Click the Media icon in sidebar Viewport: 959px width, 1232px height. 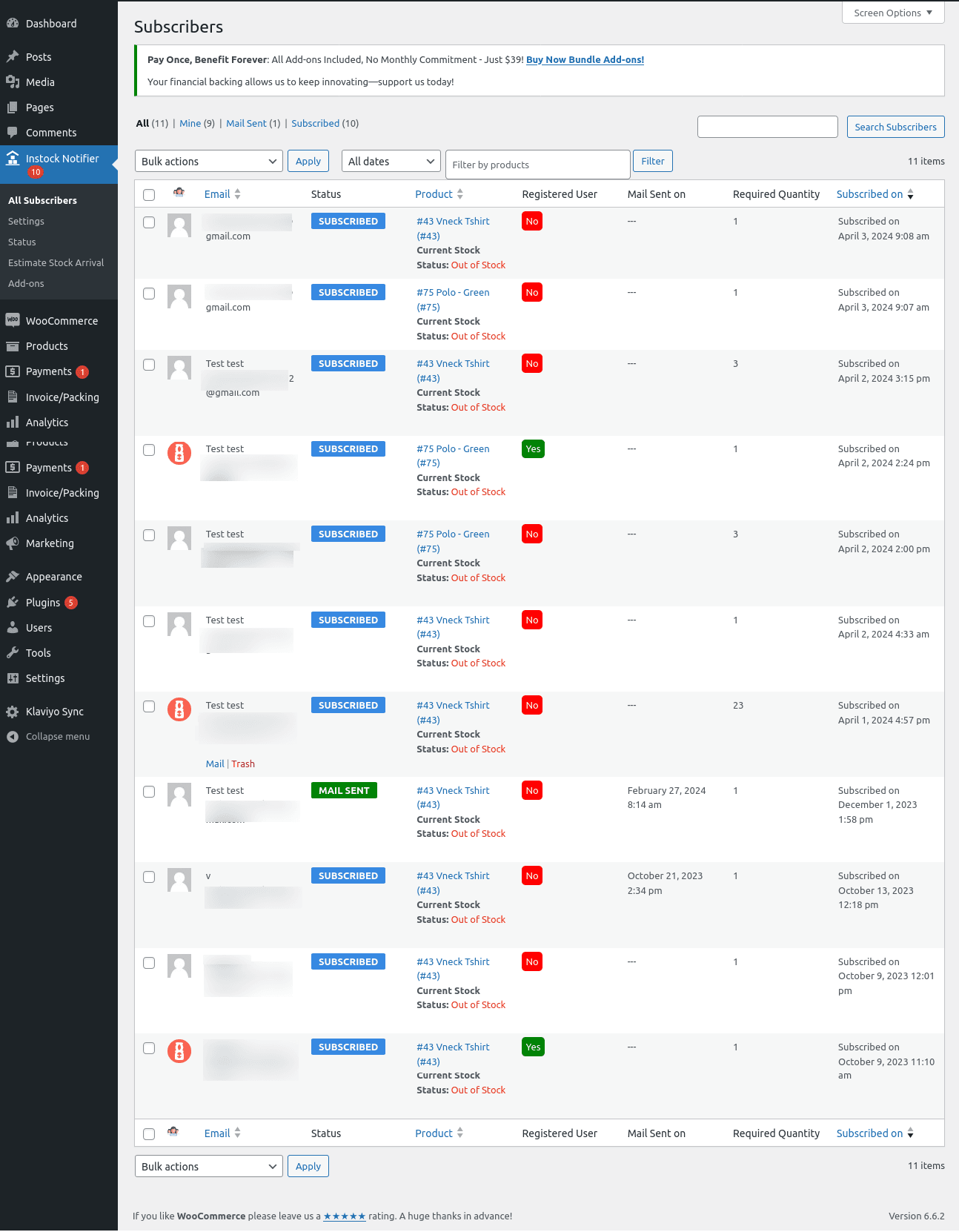[13, 82]
